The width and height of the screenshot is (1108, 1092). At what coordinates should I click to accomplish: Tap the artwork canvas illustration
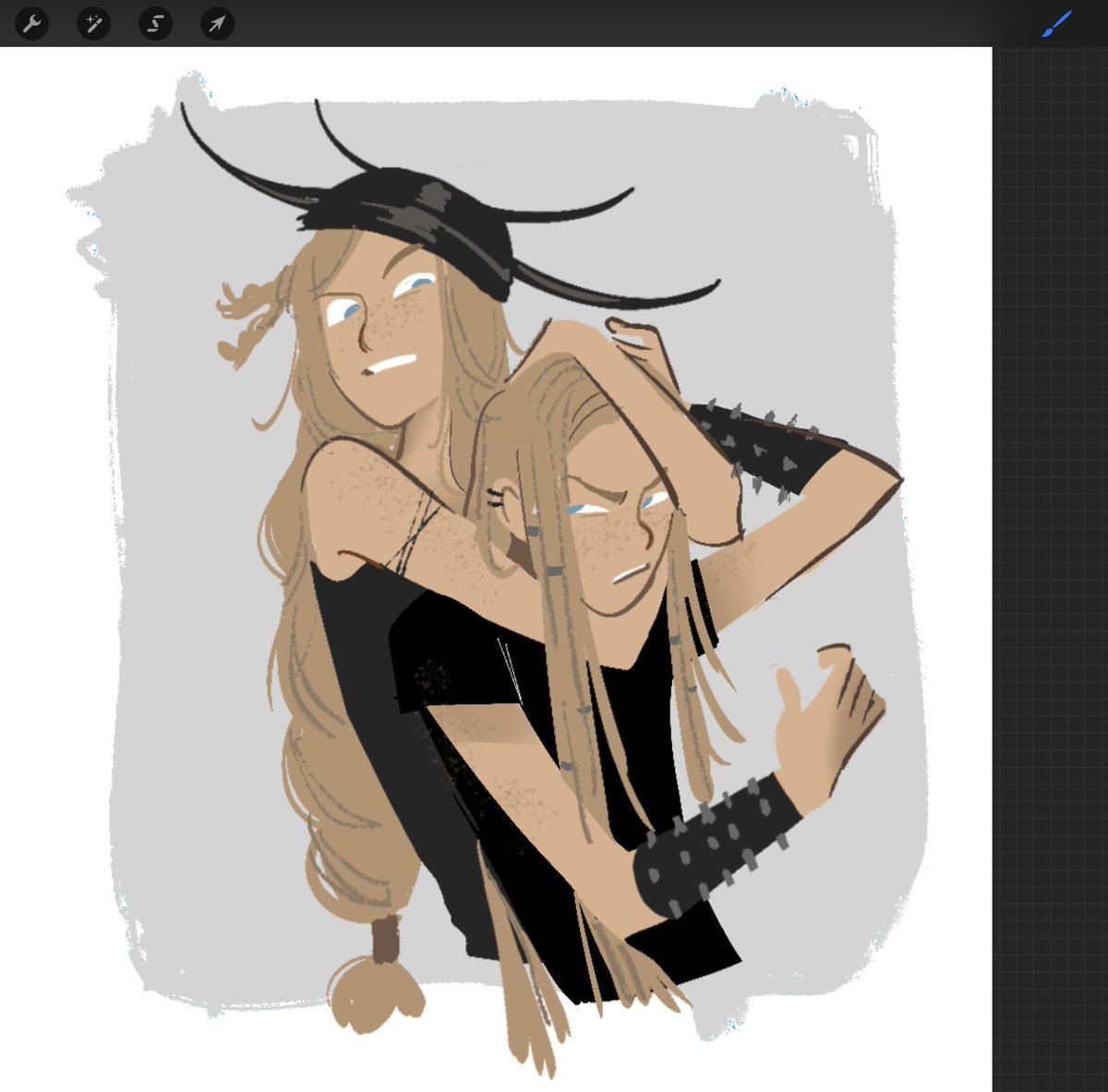click(496, 569)
